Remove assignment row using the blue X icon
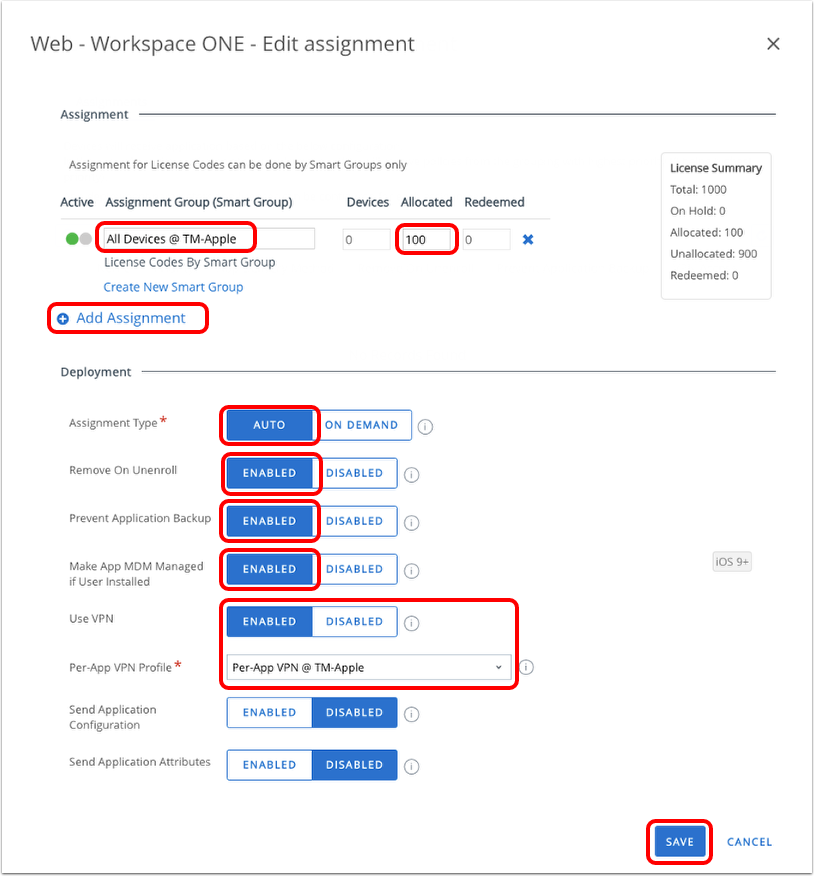The width and height of the screenshot is (814, 876). (x=528, y=239)
